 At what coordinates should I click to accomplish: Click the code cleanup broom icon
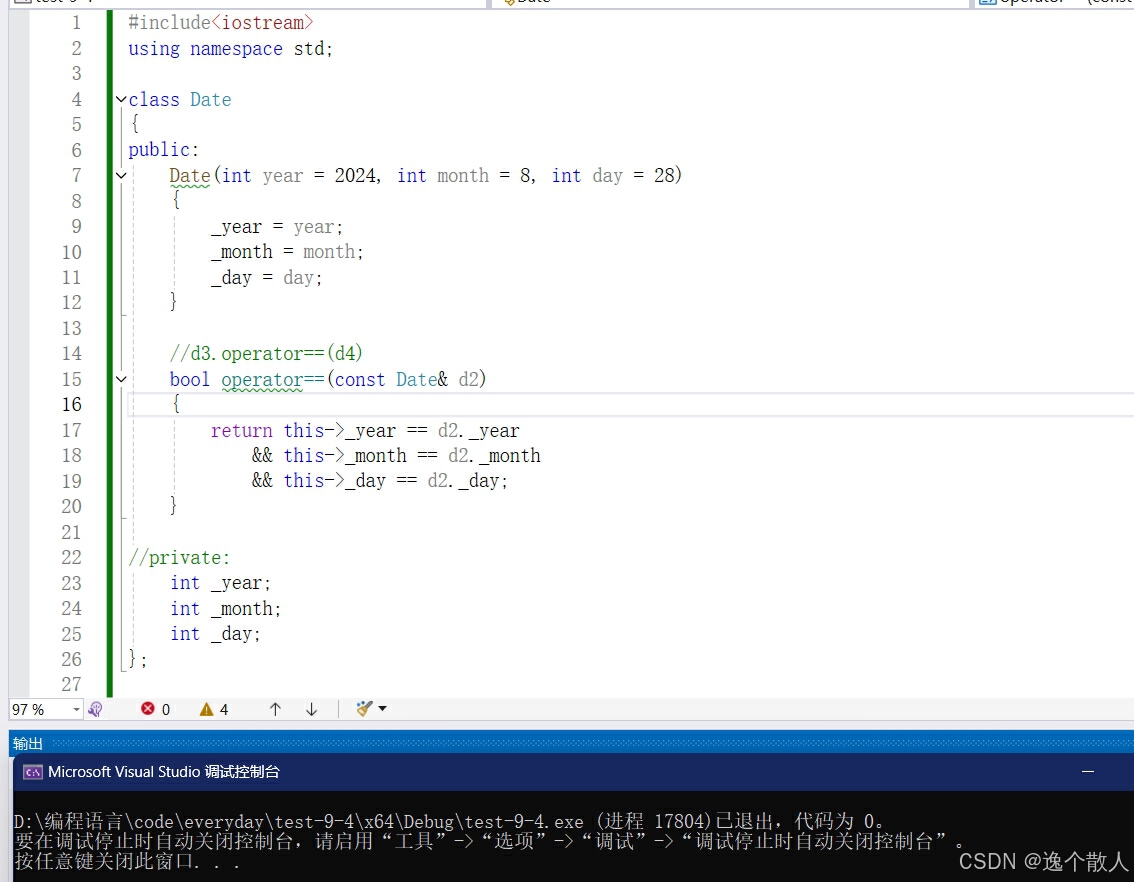tap(364, 708)
